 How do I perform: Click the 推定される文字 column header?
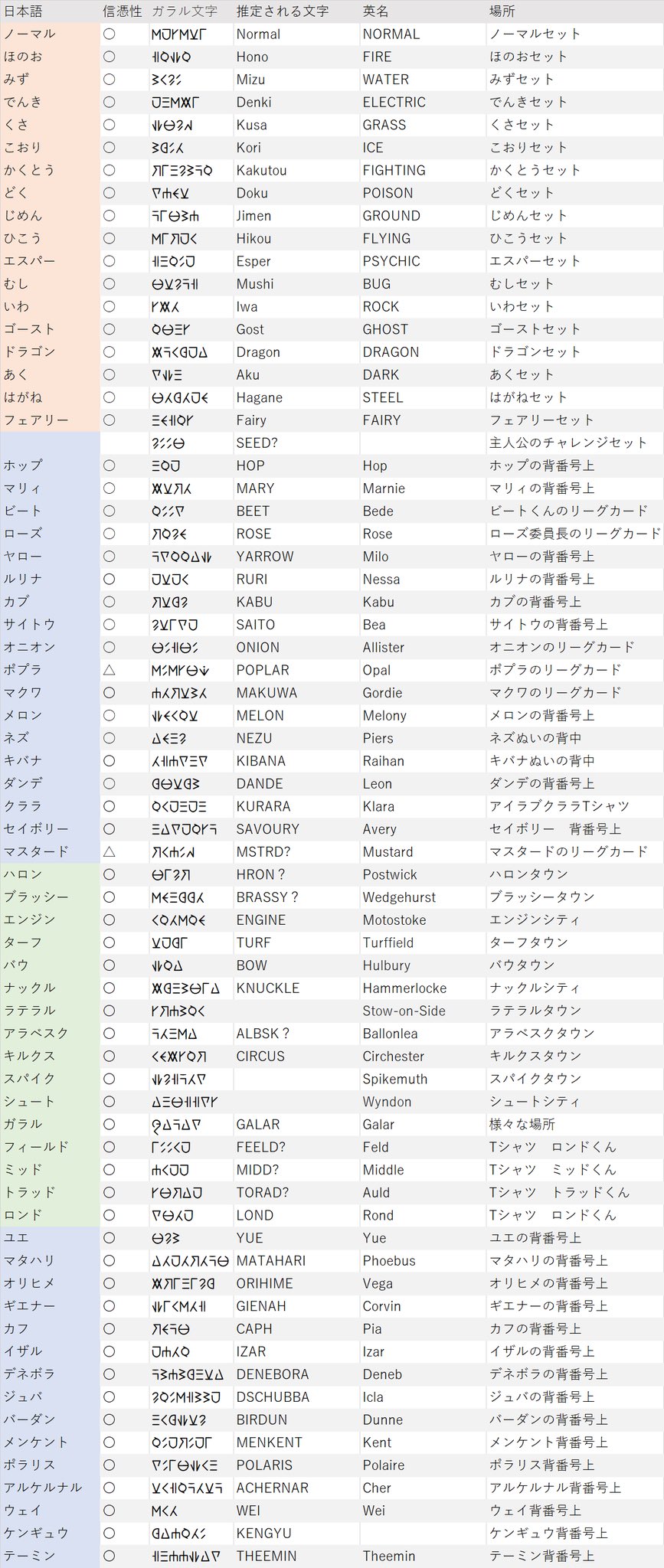(282, 11)
